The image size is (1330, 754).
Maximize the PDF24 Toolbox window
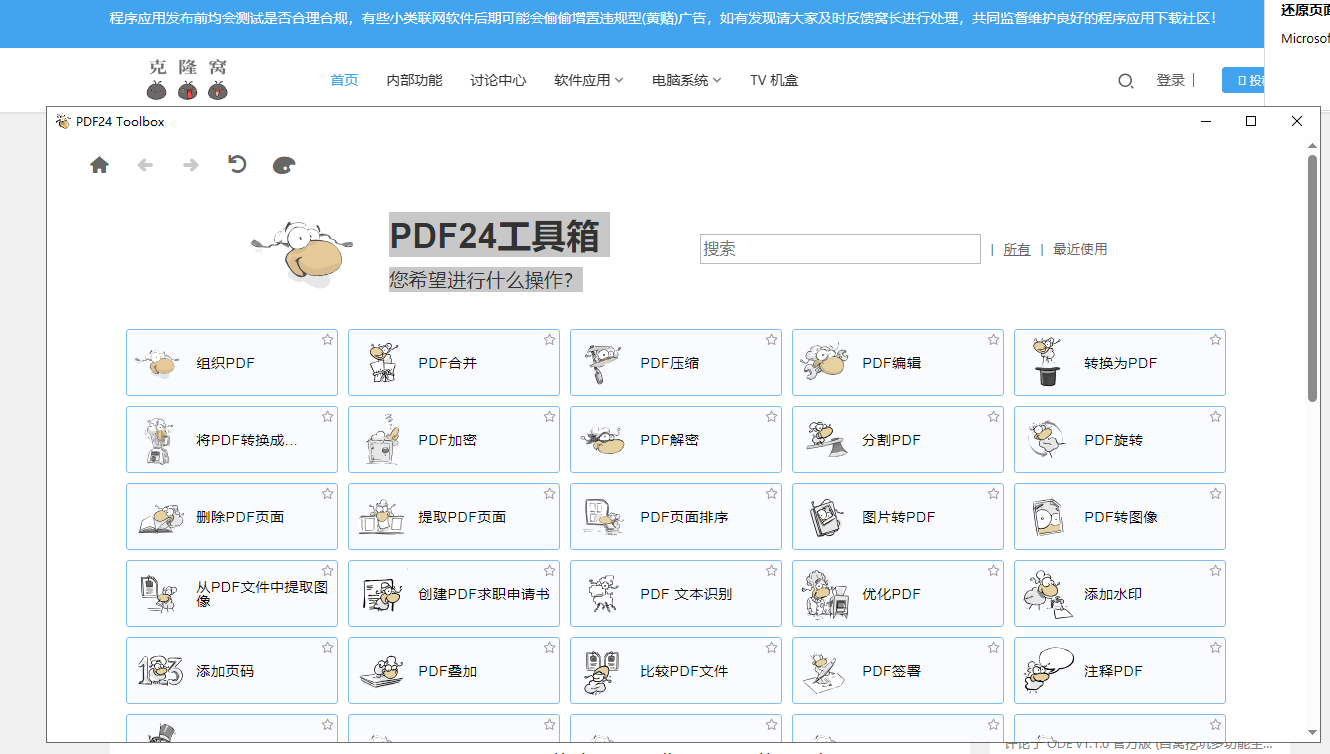tap(1251, 121)
